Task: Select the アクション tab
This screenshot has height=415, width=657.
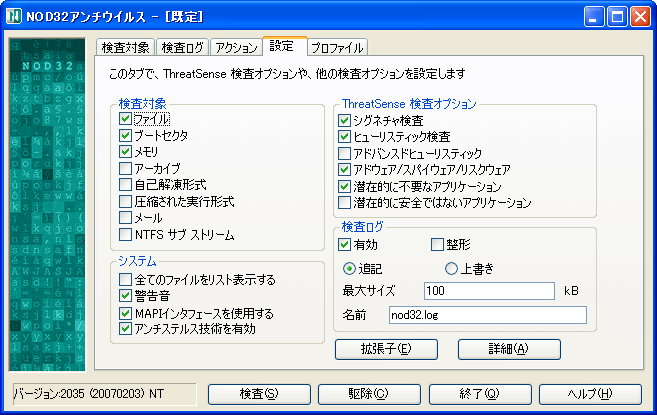Action: (236, 47)
